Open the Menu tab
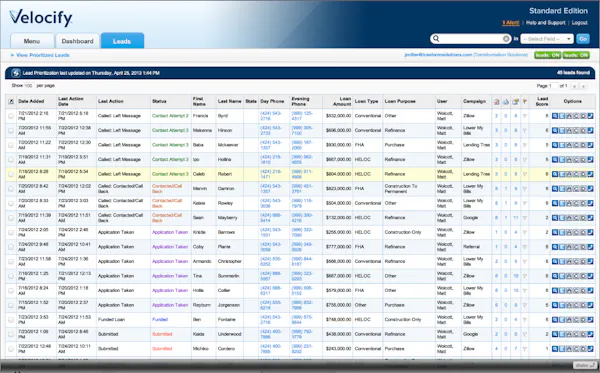 (32, 41)
